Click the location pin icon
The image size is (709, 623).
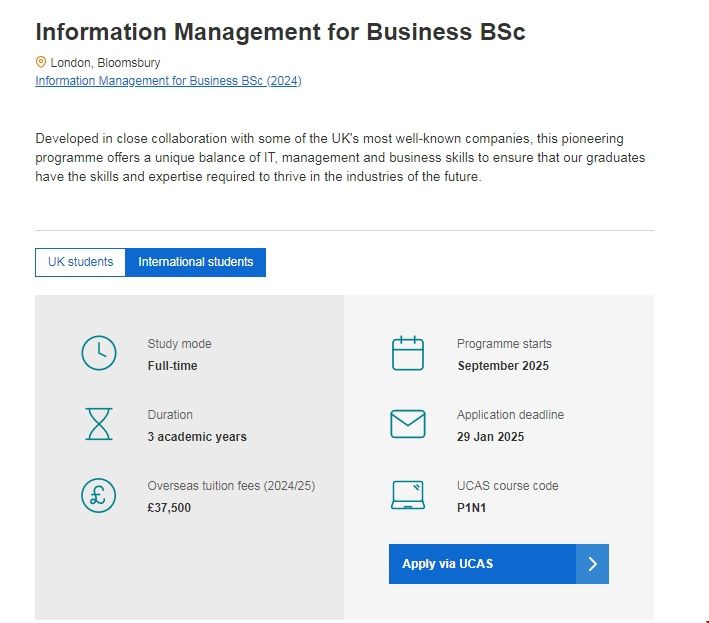point(41,62)
